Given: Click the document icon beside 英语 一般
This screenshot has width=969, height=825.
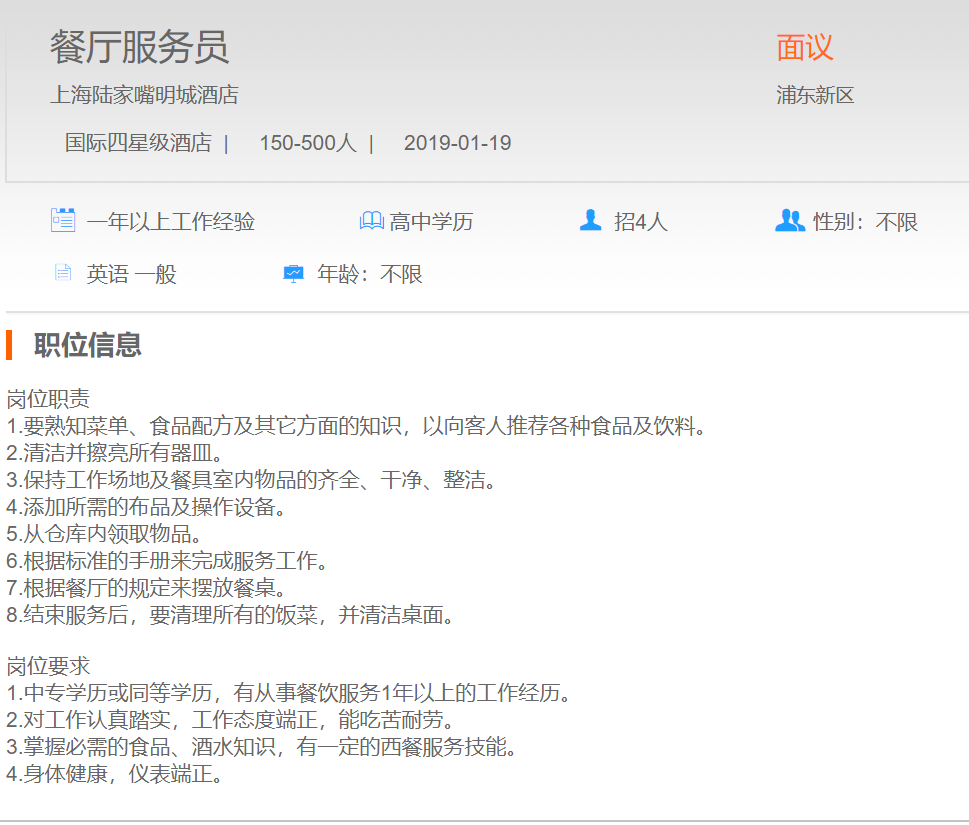Looking at the screenshot, I should 63,273.
